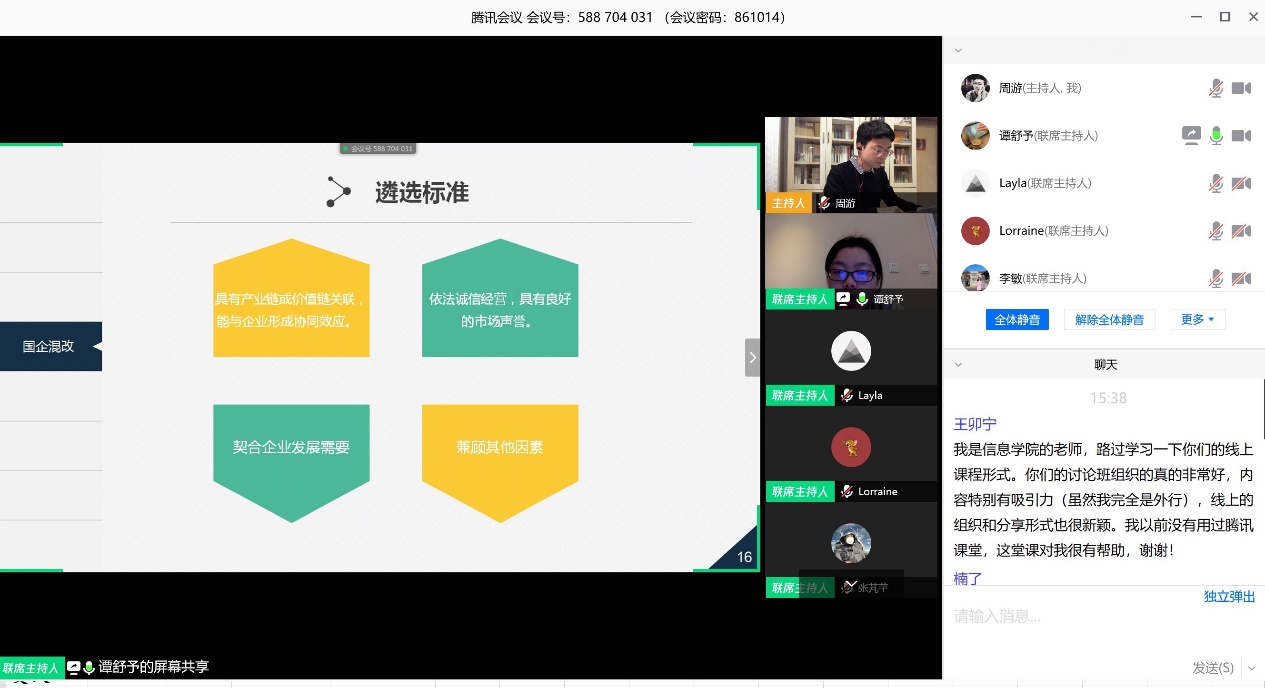This screenshot has height=688, width=1265.
Task: Click Lorraine's disabled microphone icon in list
Action: 1216,231
